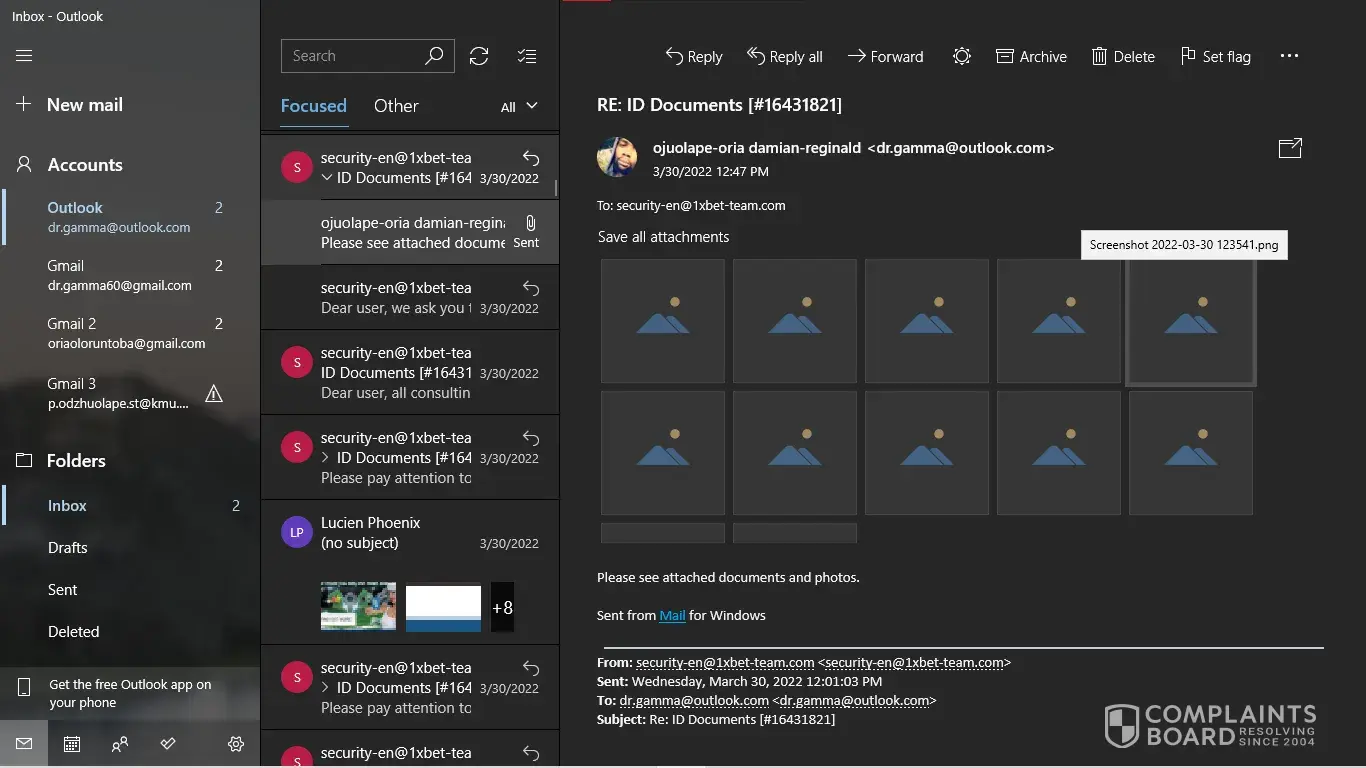Collapse the first ID Documents conversation thread
The image size is (1366, 768).
[327, 178]
